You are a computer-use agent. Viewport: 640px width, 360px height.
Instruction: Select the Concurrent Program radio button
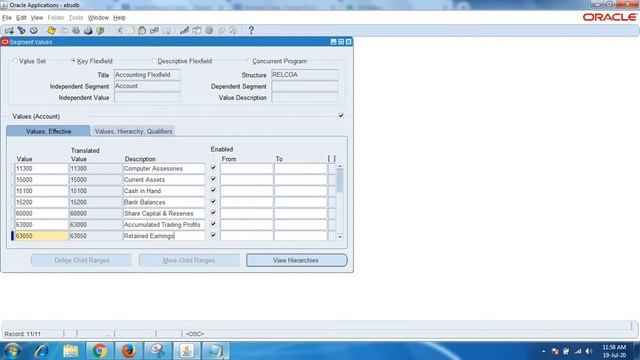(248, 61)
